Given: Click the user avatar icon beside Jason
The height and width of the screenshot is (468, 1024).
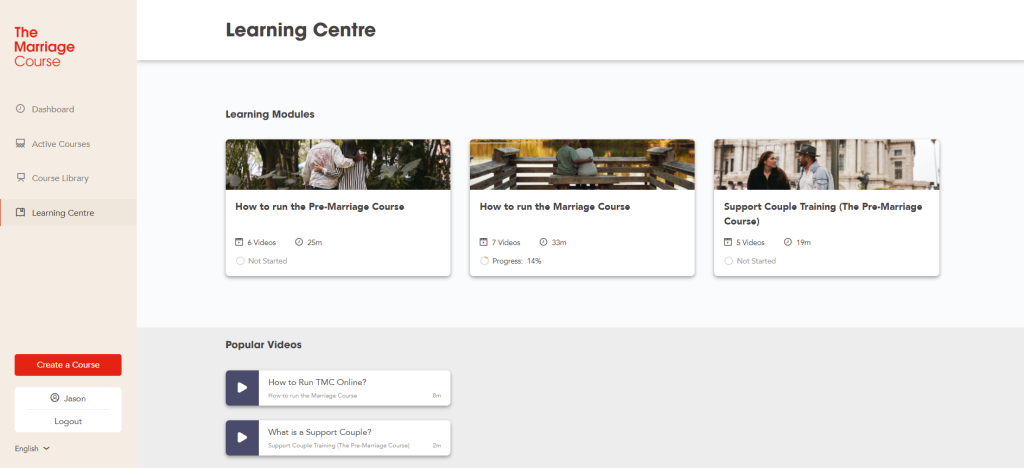Looking at the screenshot, I should [55, 398].
